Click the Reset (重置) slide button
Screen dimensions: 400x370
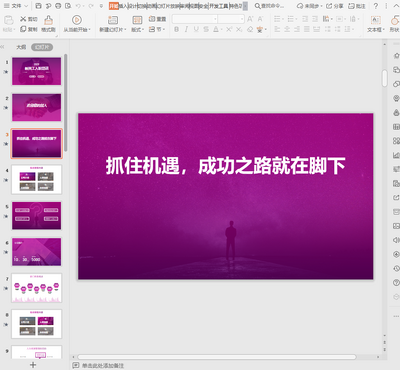(x=157, y=19)
